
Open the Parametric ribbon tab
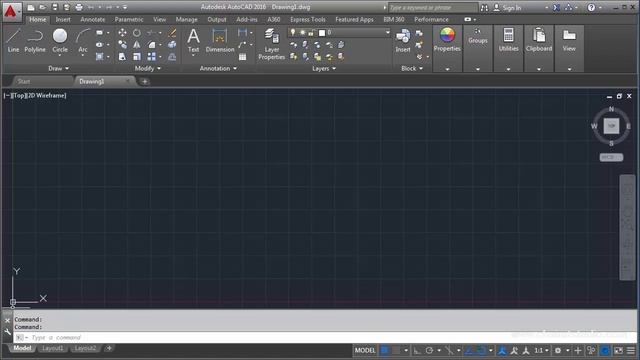click(x=129, y=19)
